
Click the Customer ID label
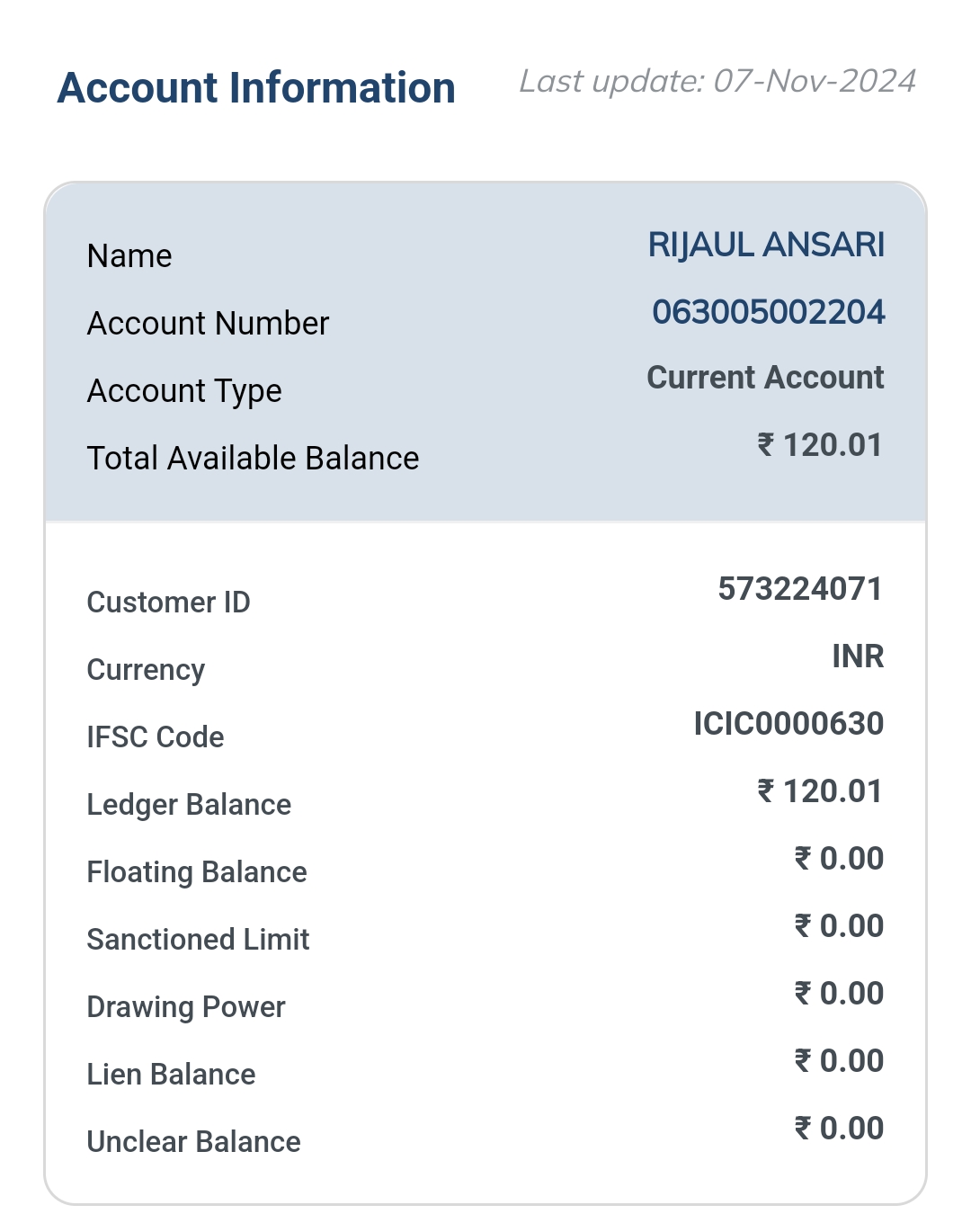click(169, 603)
